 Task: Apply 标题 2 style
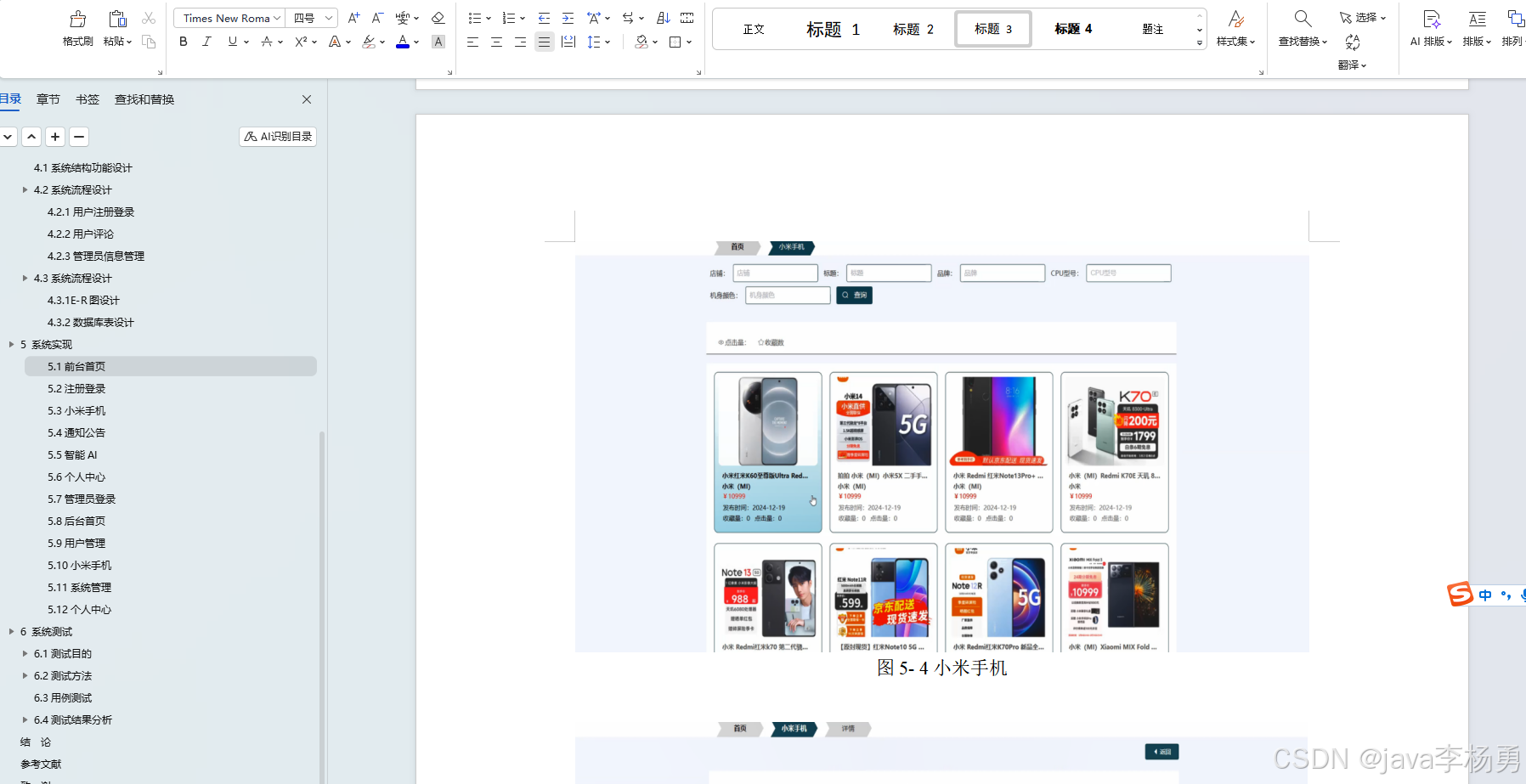coord(913,29)
